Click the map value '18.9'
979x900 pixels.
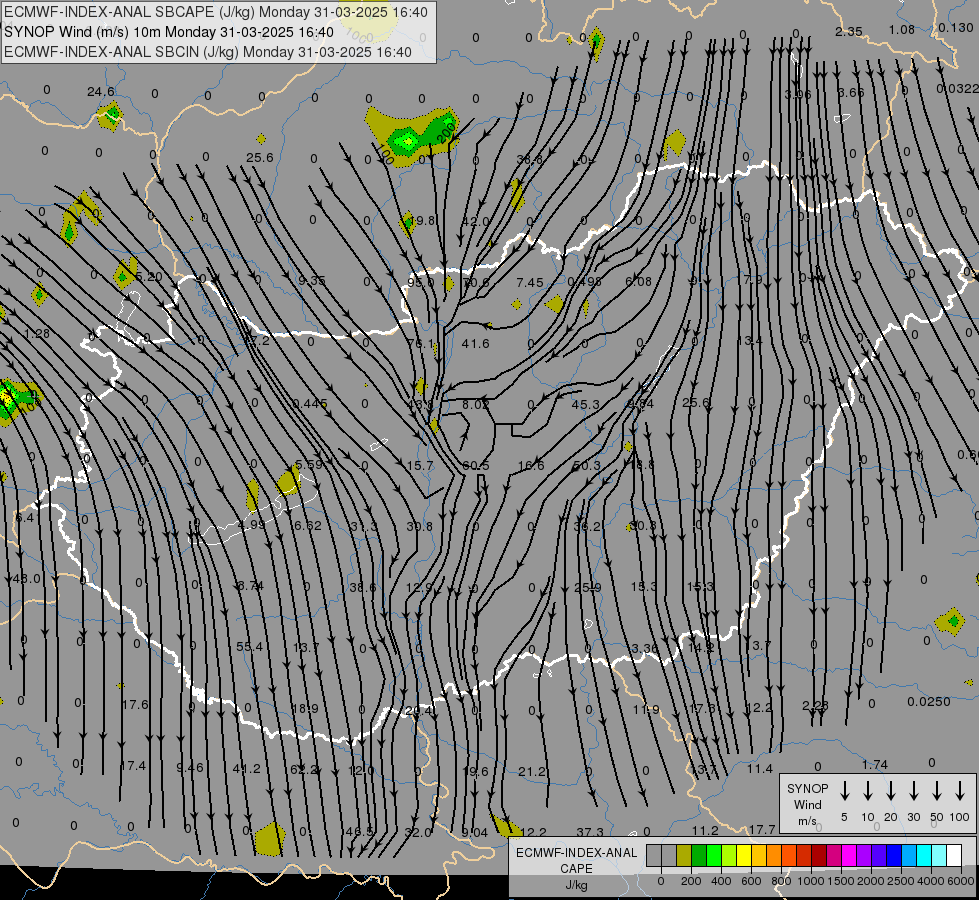(305, 709)
